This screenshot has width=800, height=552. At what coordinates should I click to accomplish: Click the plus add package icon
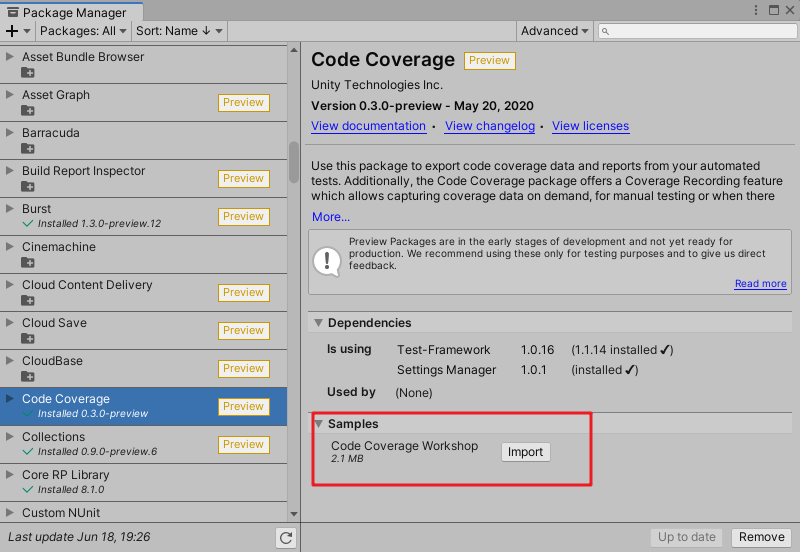[12, 31]
